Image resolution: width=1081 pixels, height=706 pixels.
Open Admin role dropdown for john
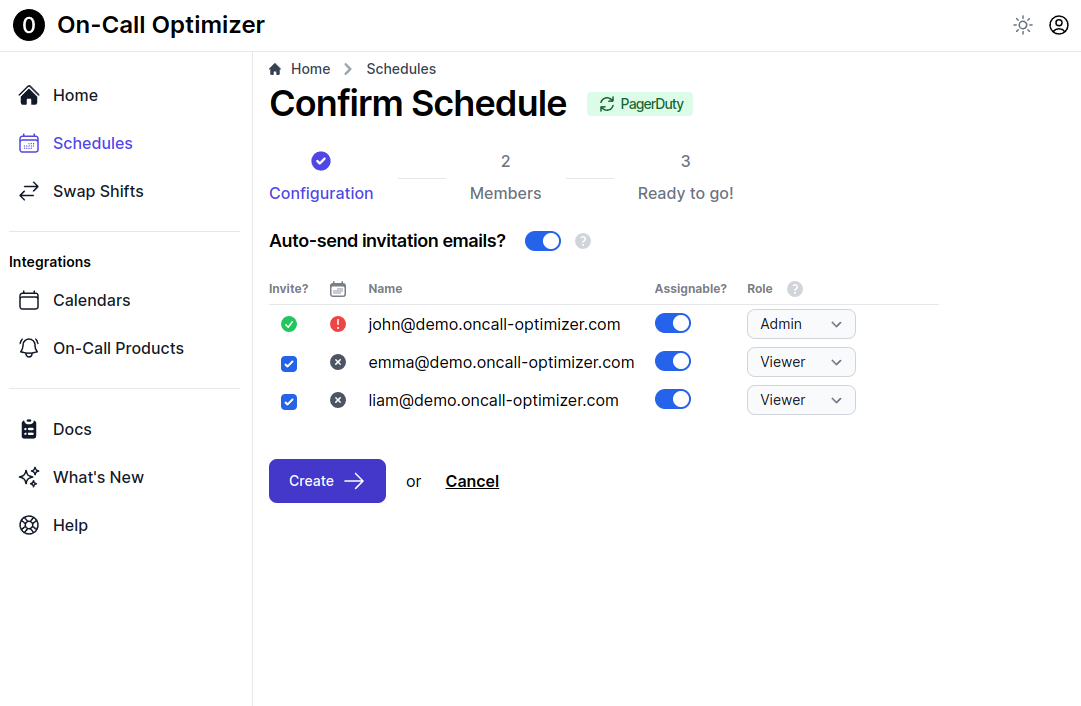point(801,324)
